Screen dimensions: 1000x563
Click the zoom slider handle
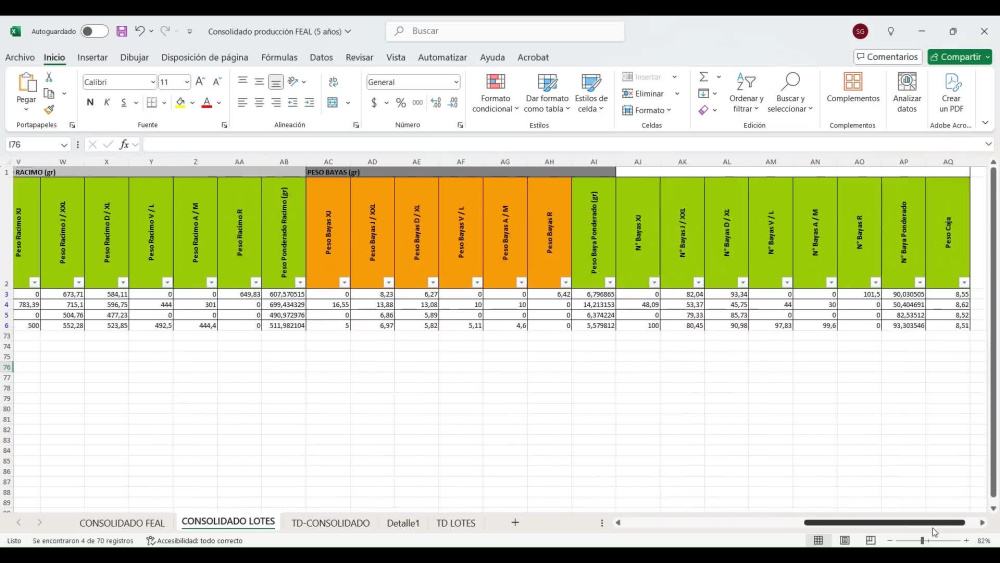click(922, 541)
